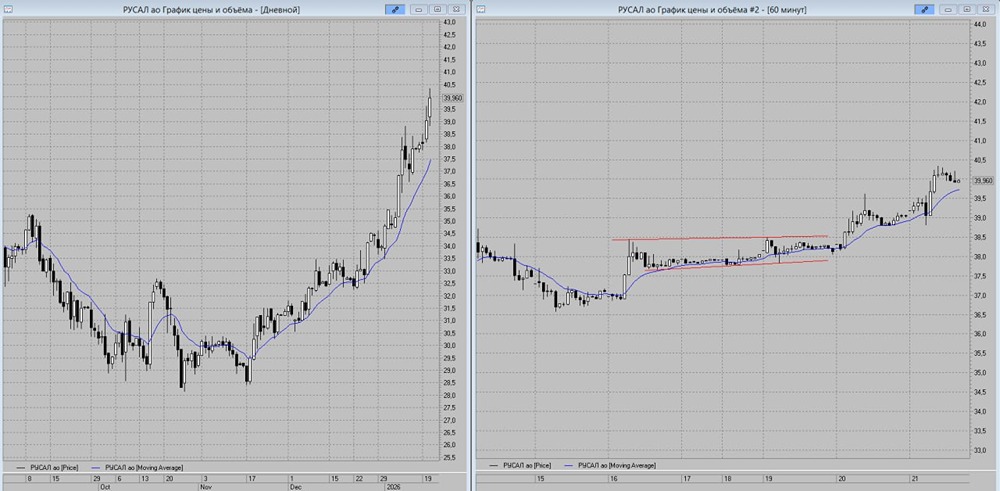Minimize the [60 минут] chart window

(x=948, y=10)
